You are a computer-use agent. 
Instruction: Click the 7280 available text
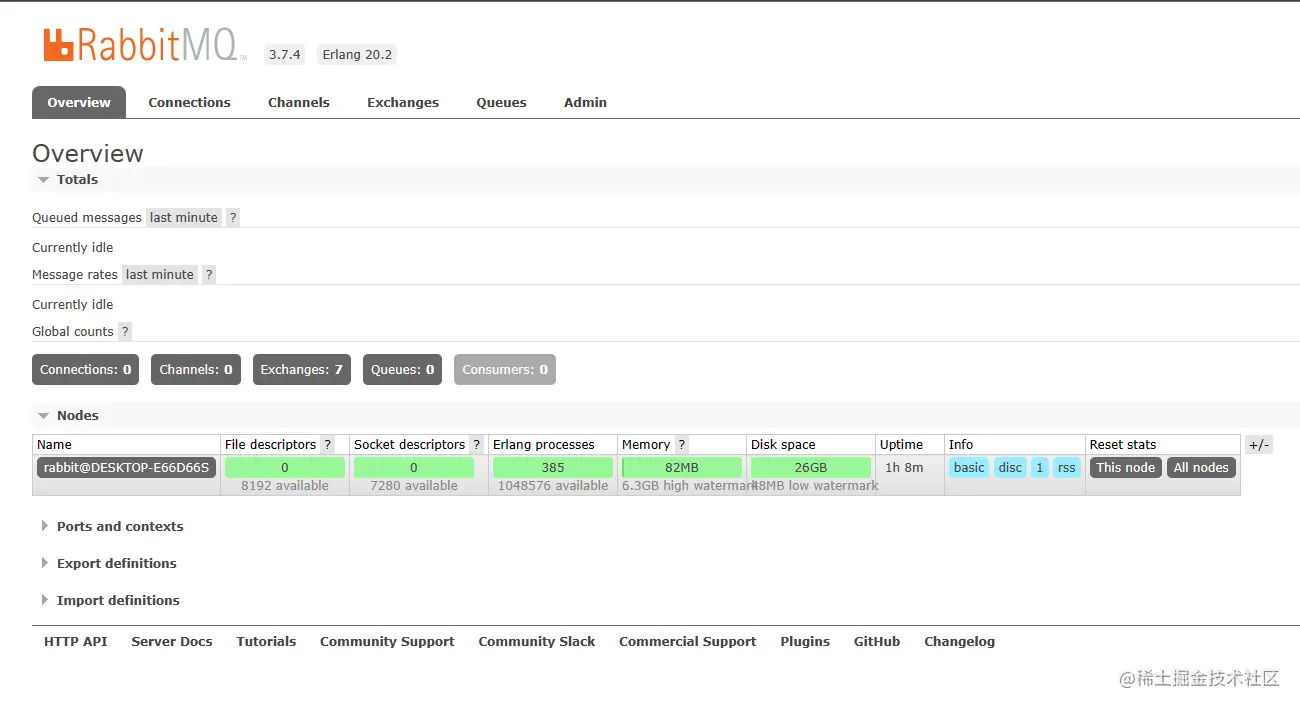pos(414,486)
